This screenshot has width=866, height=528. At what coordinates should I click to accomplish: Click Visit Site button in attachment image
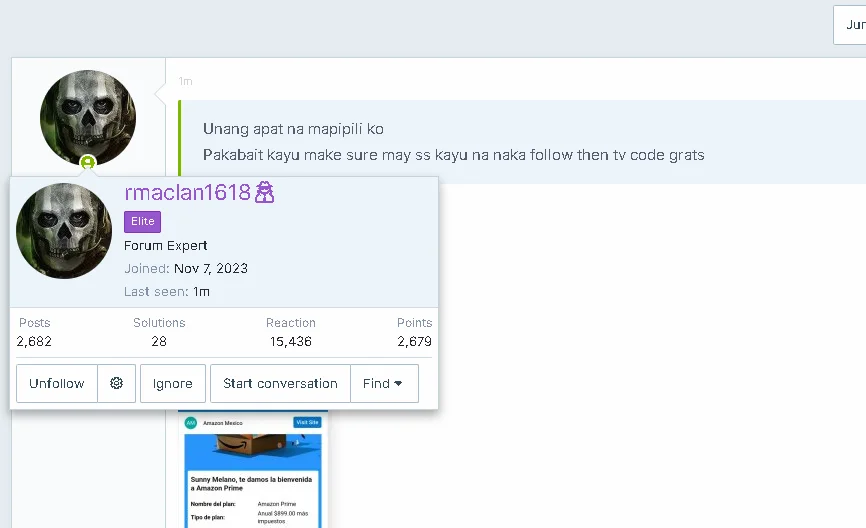tap(307, 423)
